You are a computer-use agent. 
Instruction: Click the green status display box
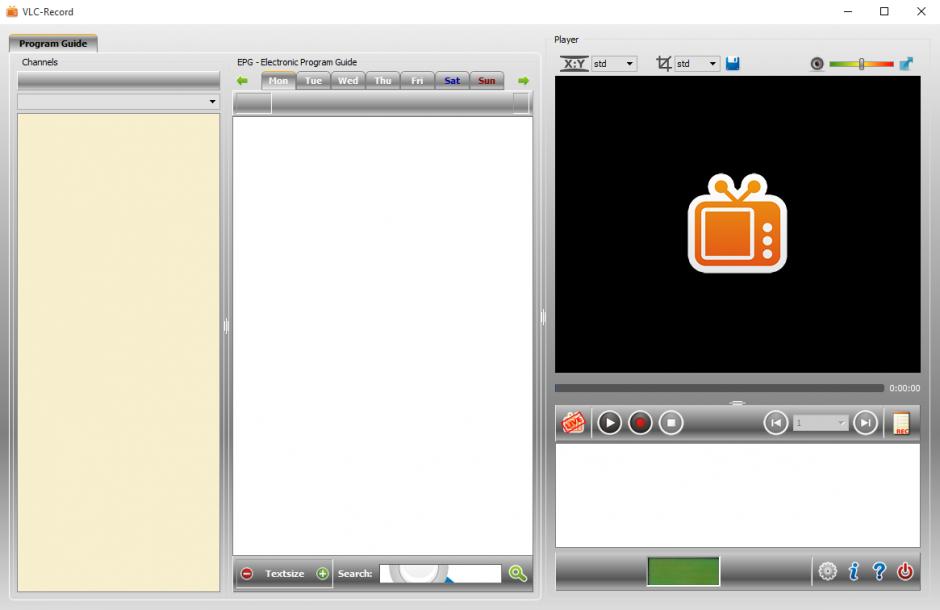(x=683, y=571)
